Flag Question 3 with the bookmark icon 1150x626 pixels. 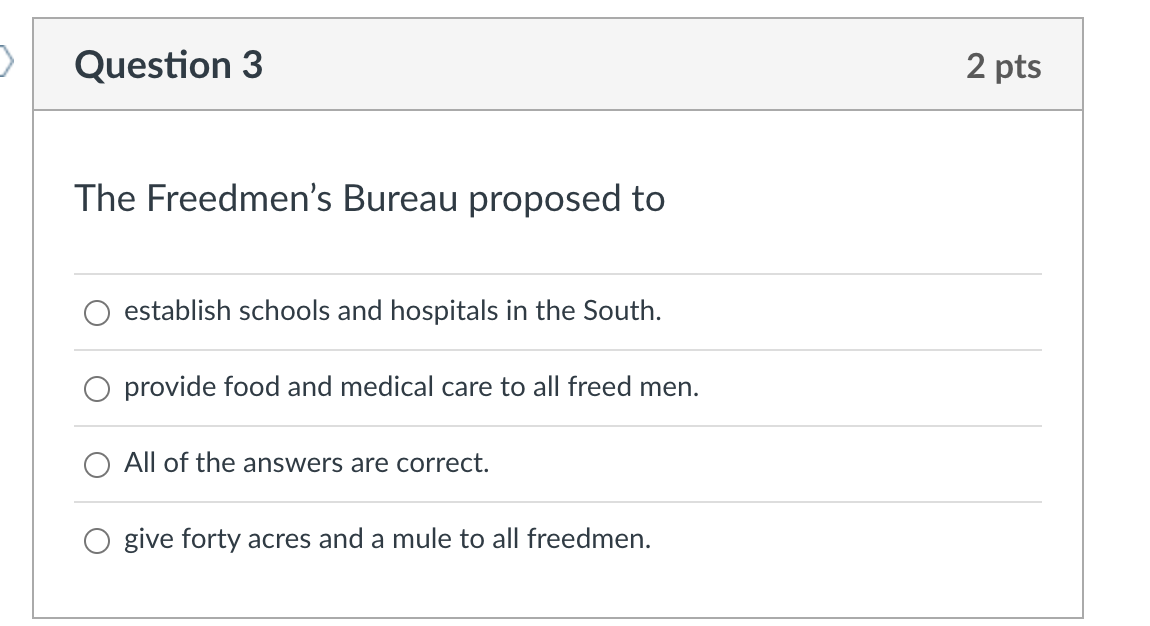coord(6,61)
